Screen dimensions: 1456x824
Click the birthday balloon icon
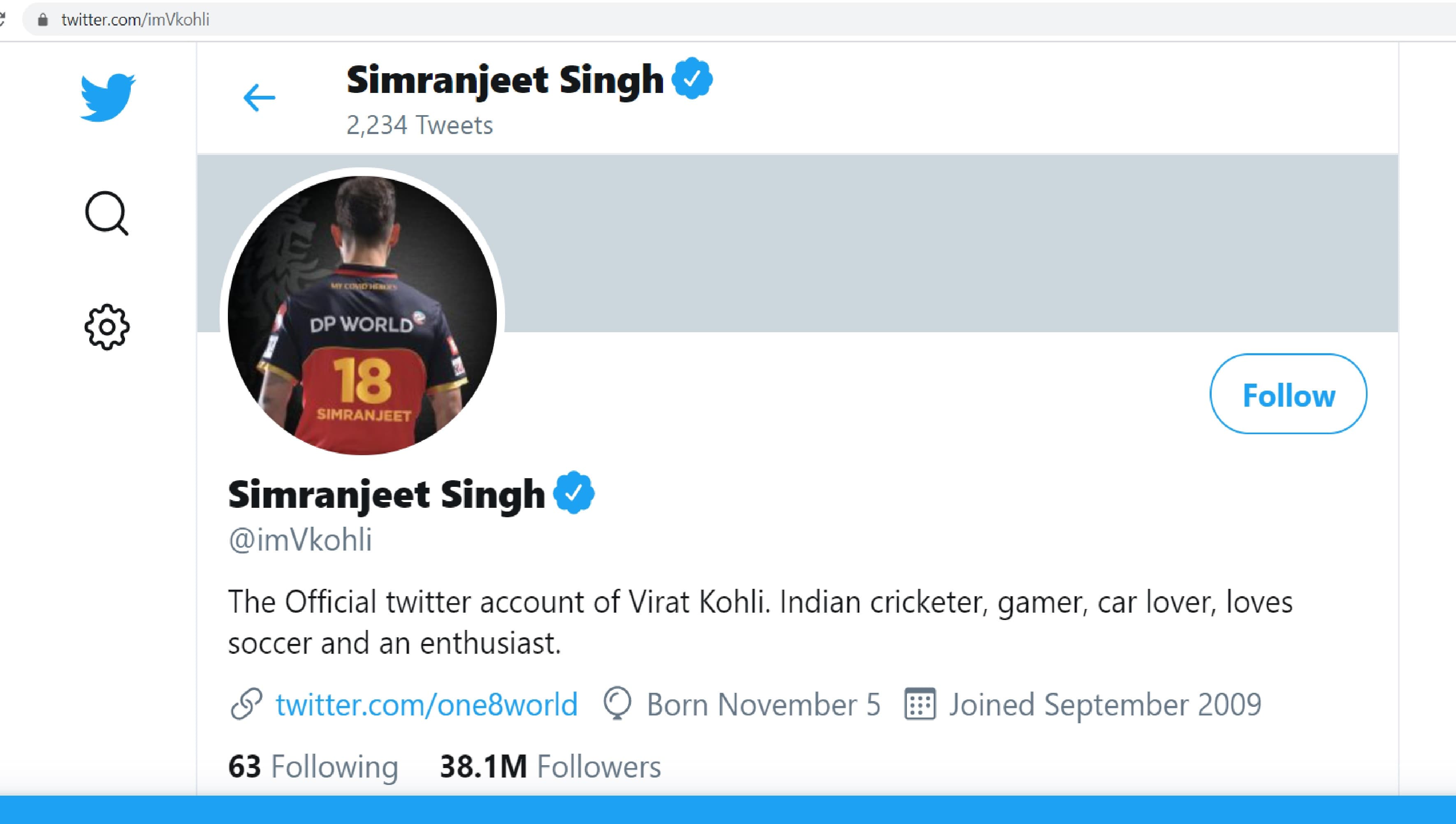pyautogui.click(x=617, y=704)
